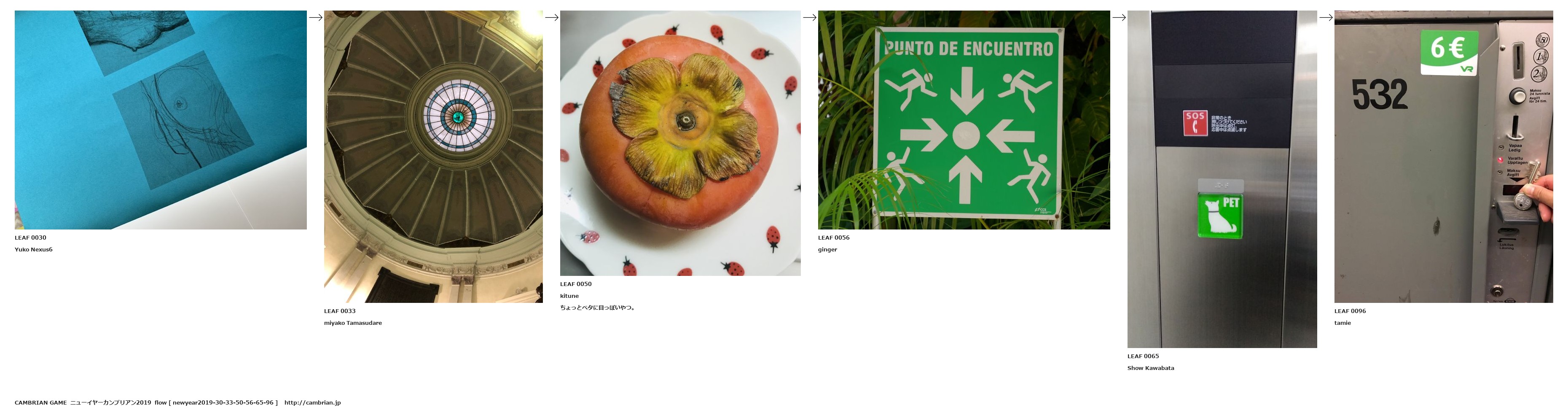Viewport: 1568px width, 413px height.
Task: Click the arrow after the persimmon image
Action: point(810,18)
